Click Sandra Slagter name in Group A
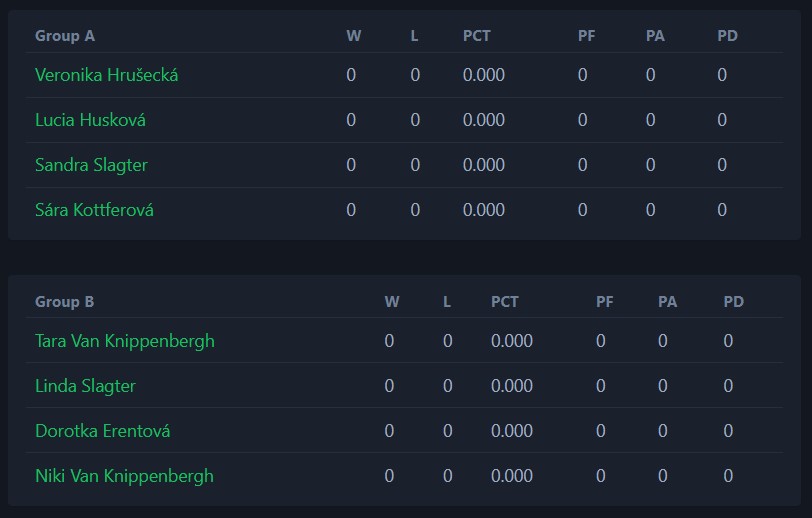812x518 pixels. click(x=91, y=165)
